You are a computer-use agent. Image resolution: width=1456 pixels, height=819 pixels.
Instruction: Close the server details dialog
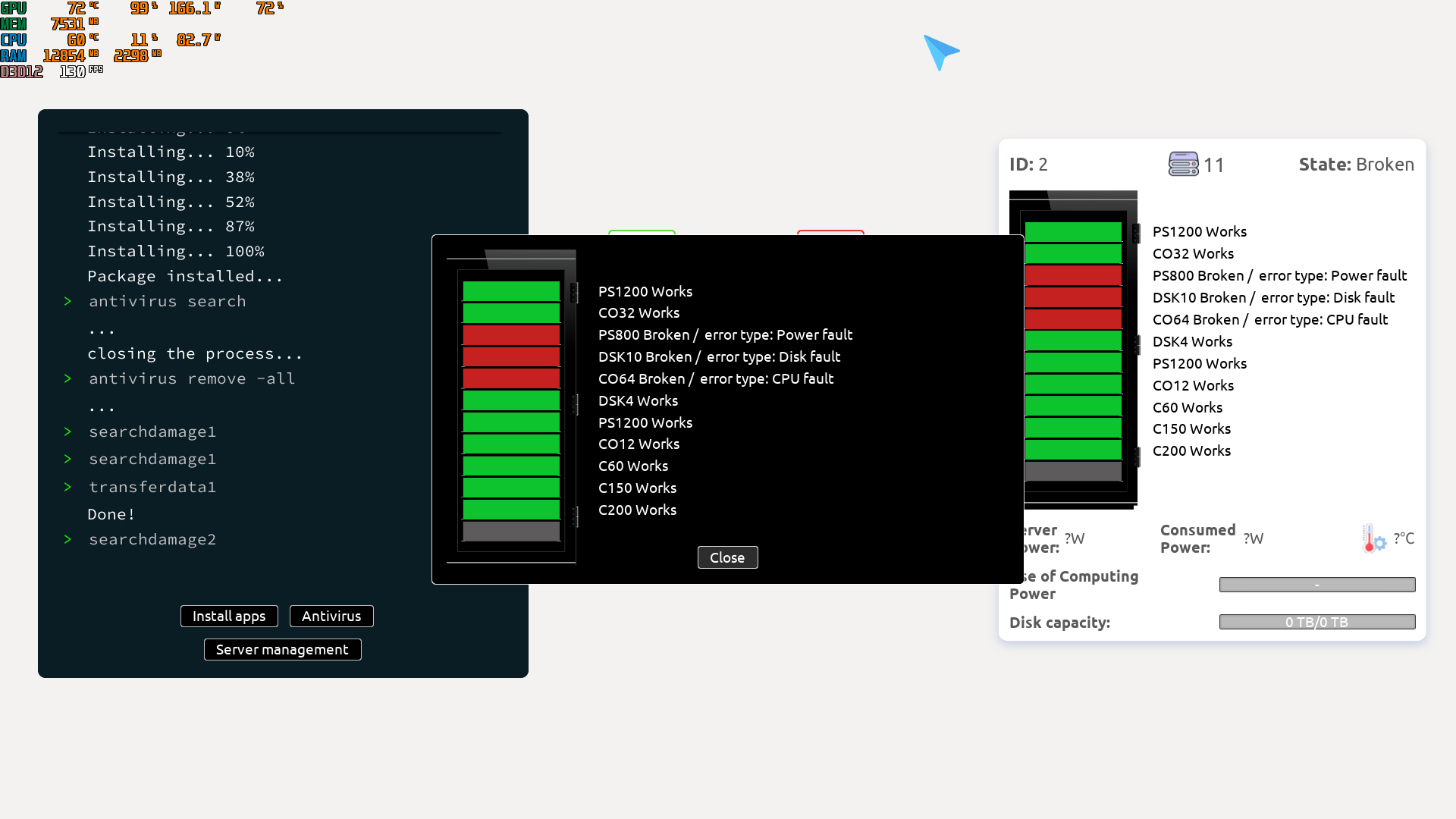[727, 557]
